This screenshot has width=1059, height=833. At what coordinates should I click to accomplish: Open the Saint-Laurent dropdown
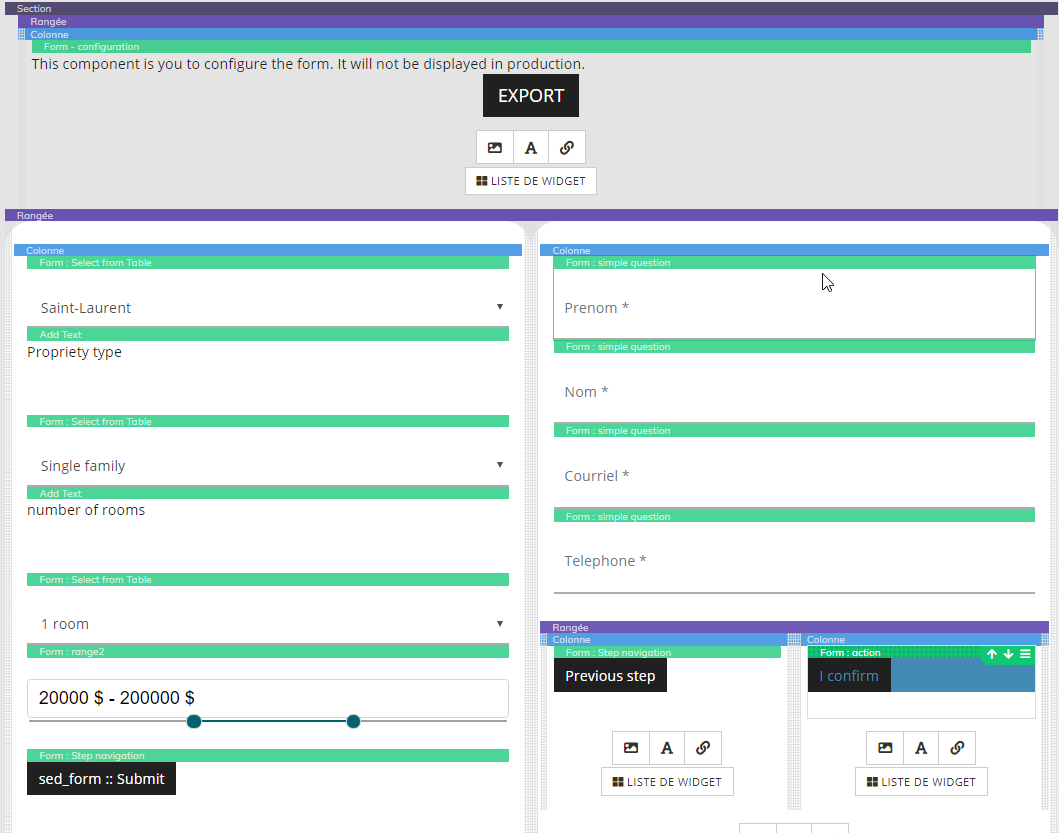[x=268, y=307]
